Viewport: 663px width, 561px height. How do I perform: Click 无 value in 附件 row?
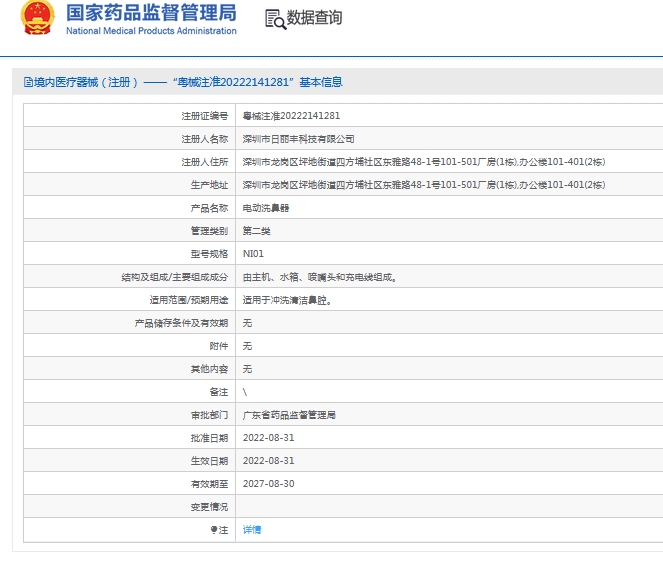point(247,346)
